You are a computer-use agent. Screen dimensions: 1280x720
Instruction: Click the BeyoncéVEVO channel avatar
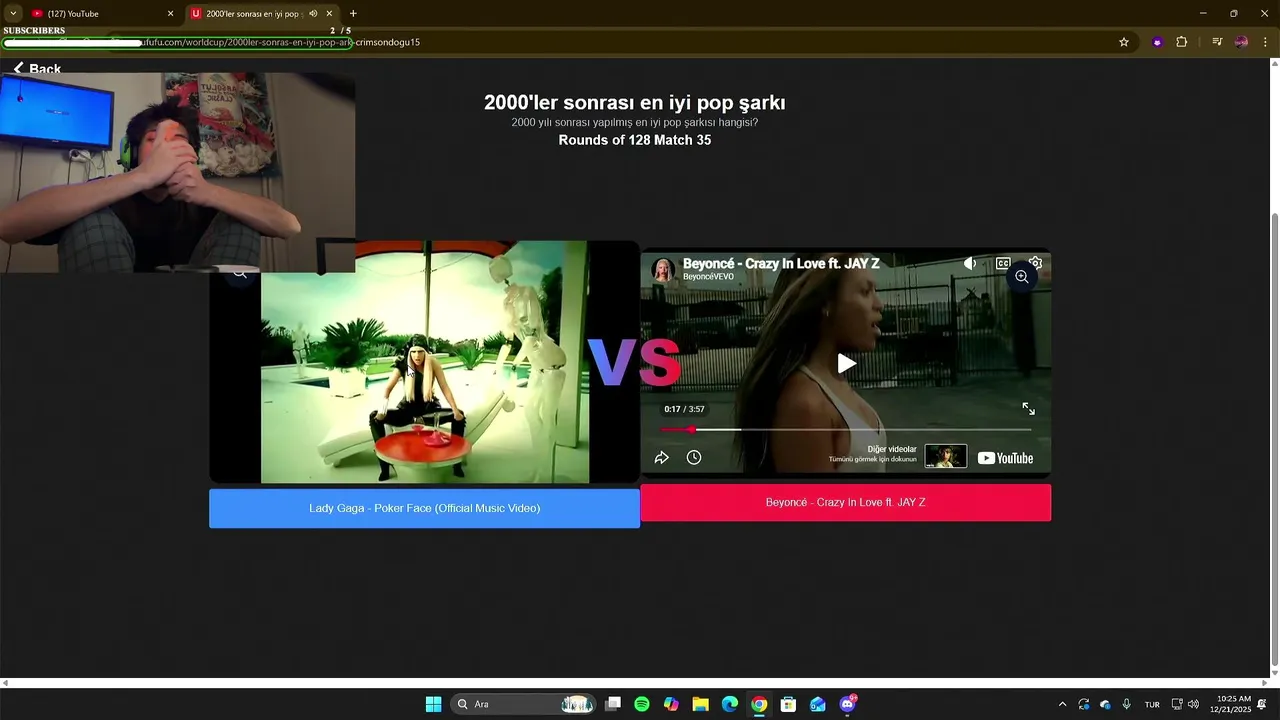click(662, 269)
